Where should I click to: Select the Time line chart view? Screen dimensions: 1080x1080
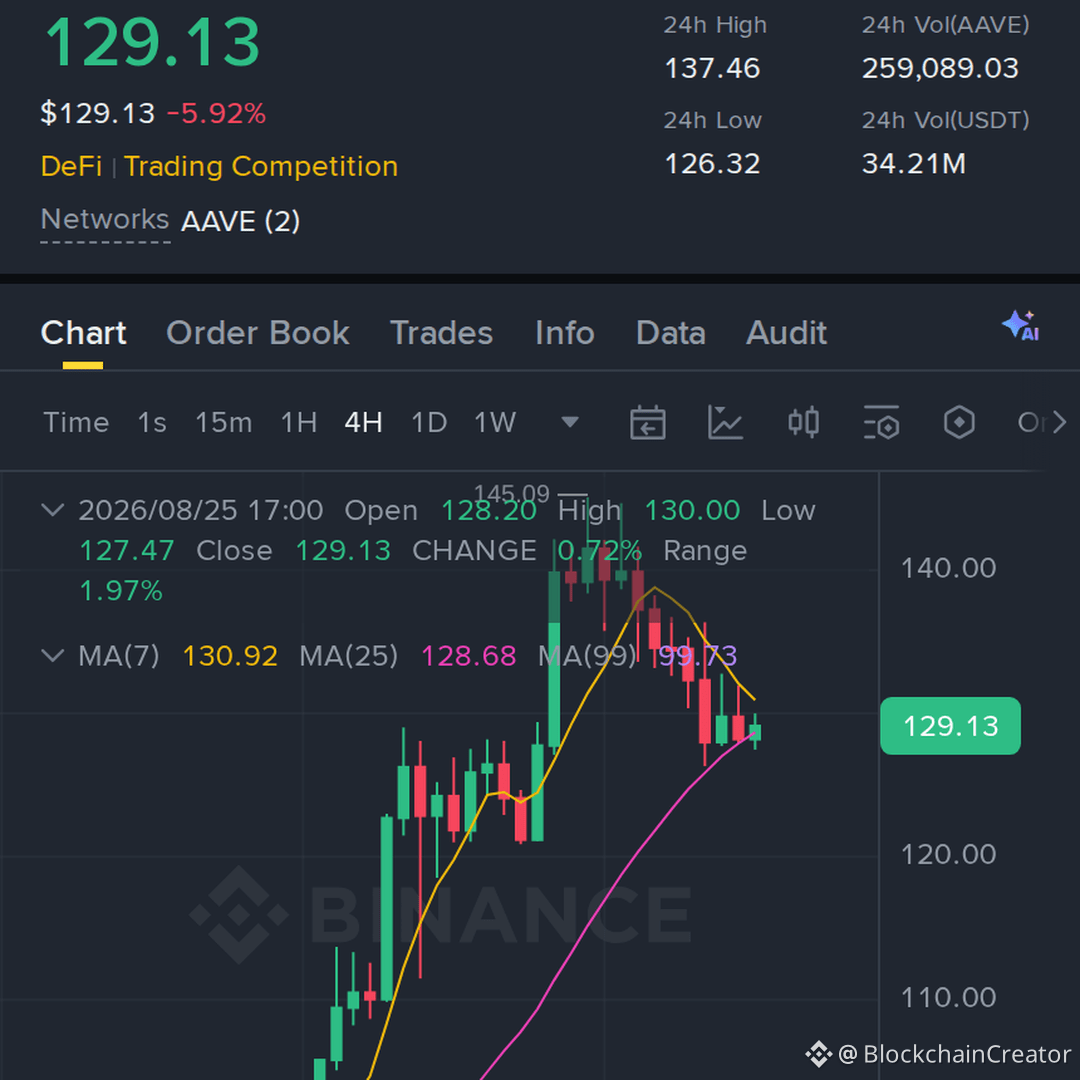click(76, 422)
